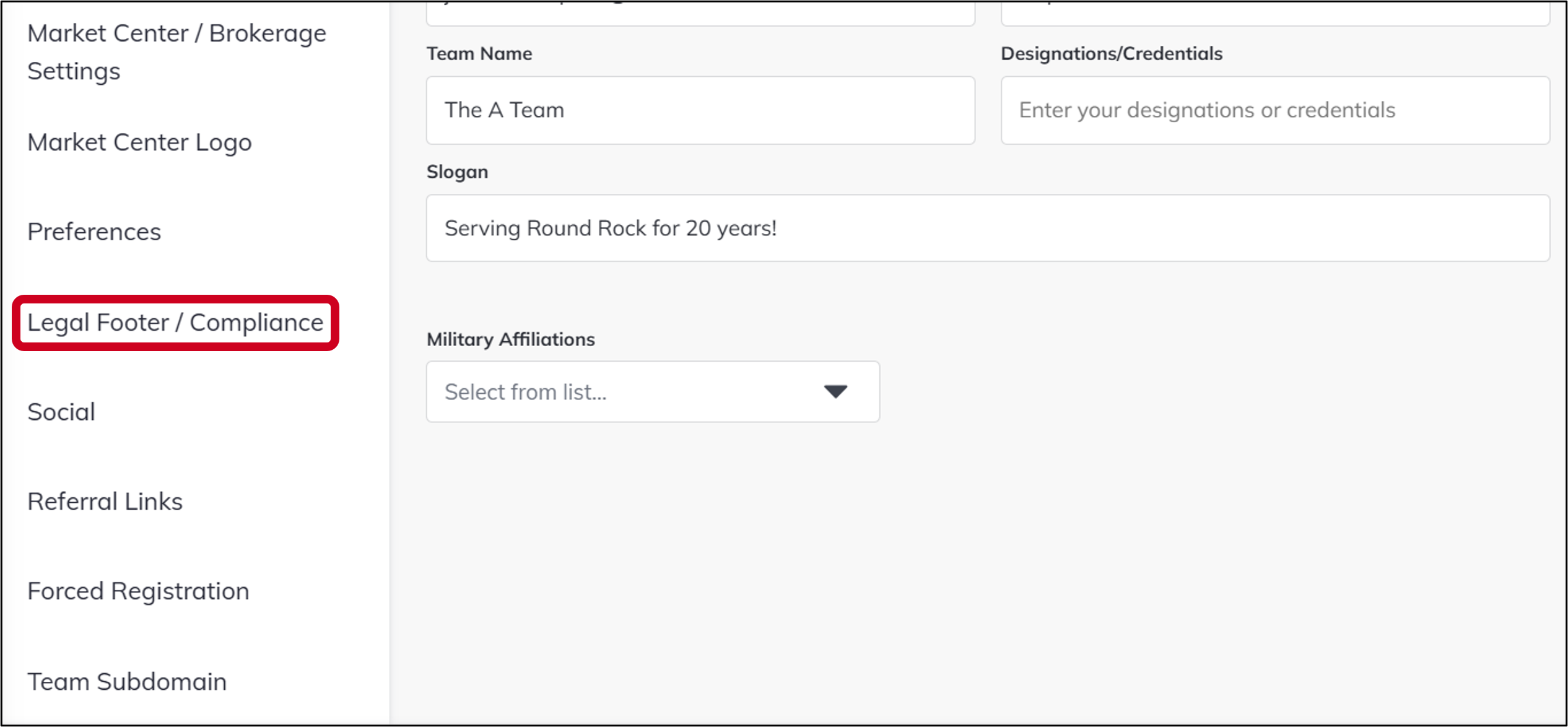The width and height of the screenshot is (1568, 727).
Task: Open Forced Registration settings
Action: [x=139, y=591]
